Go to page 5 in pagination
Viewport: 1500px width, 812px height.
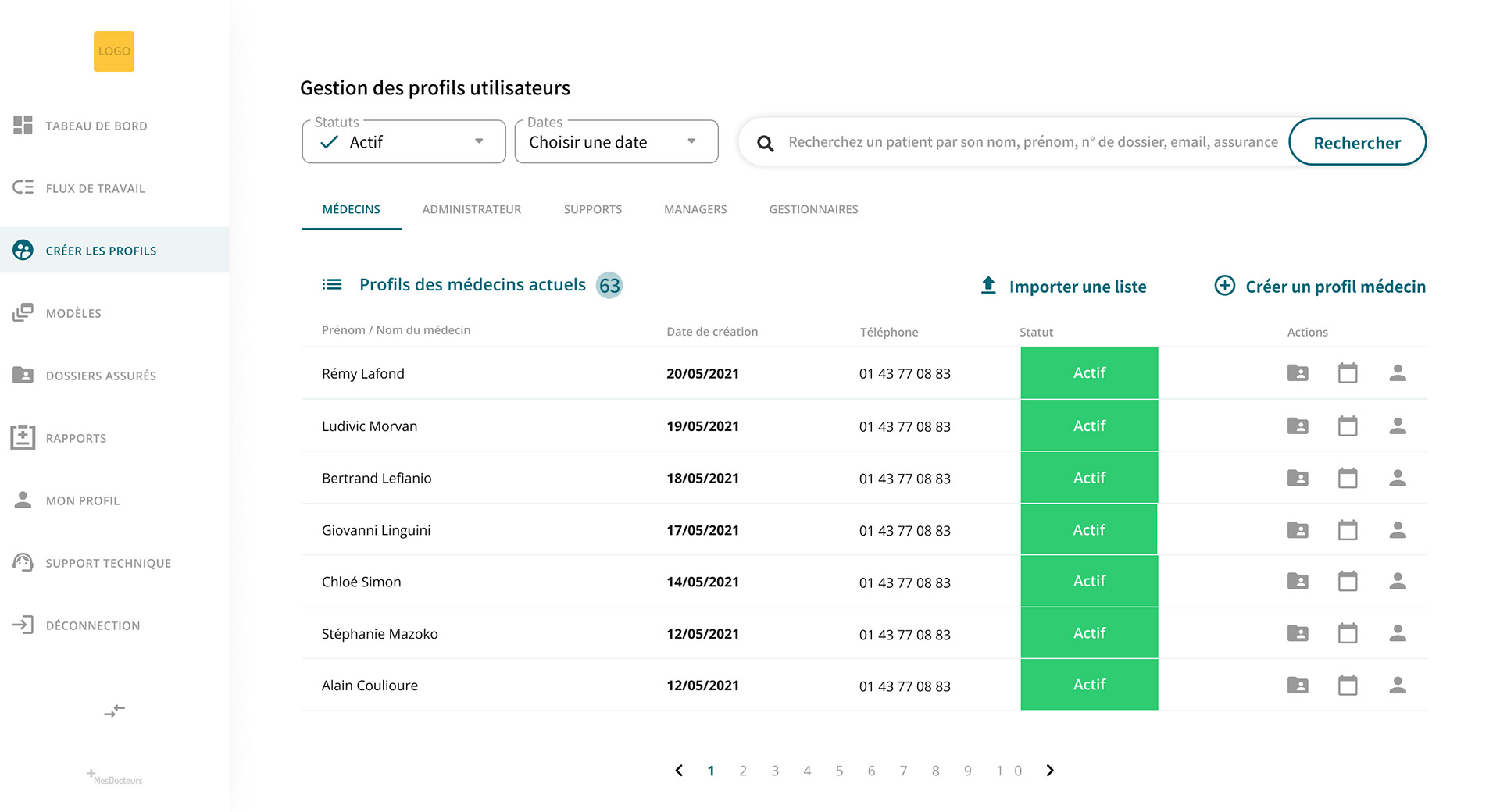(839, 771)
